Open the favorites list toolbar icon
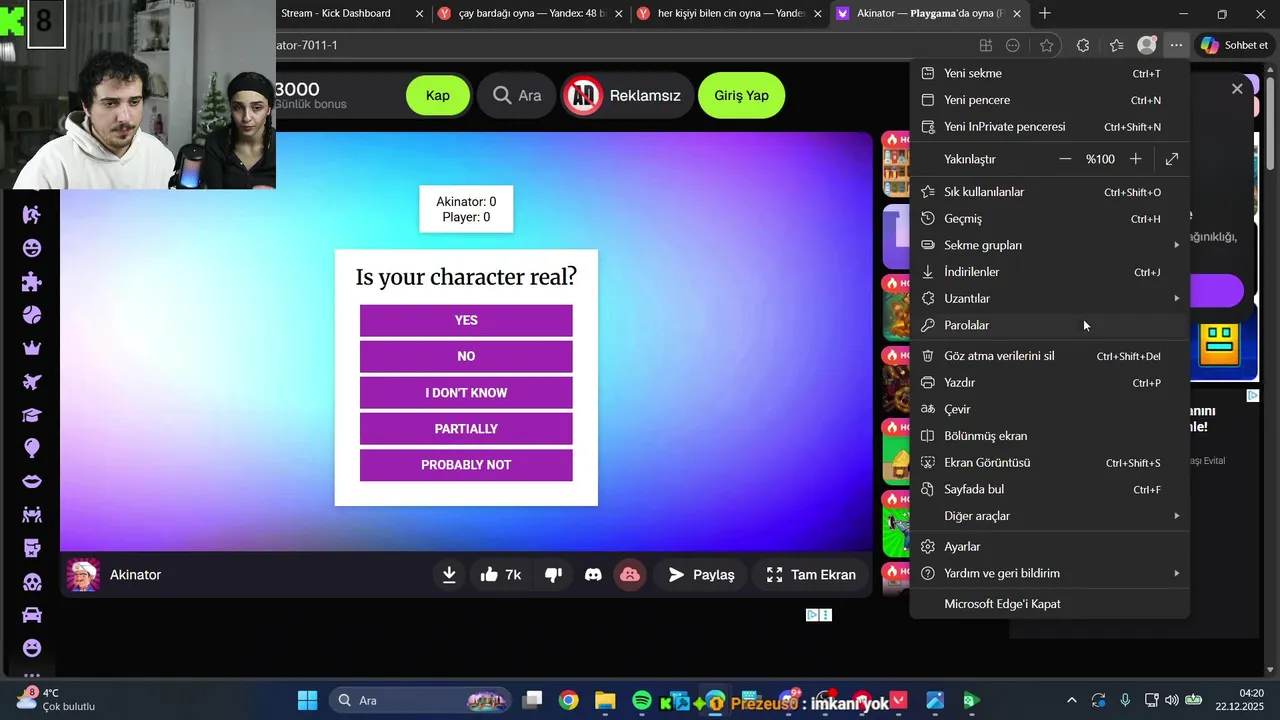Image resolution: width=1280 pixels, height=720 pixels. point(1116,45)
